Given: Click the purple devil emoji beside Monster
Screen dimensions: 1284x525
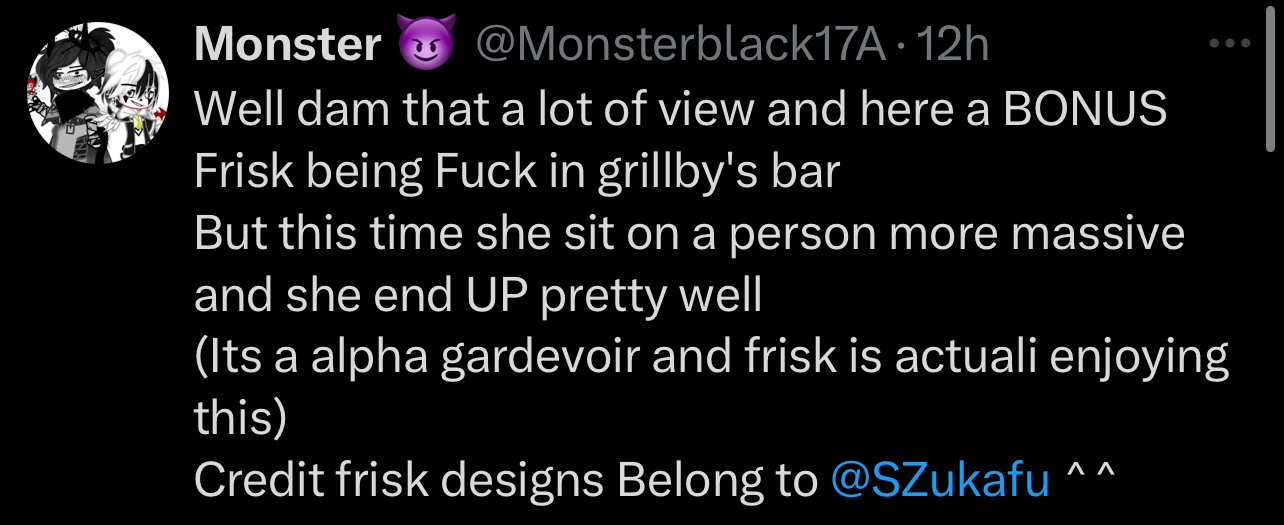Looking at the screenshot, I should 427,44.
